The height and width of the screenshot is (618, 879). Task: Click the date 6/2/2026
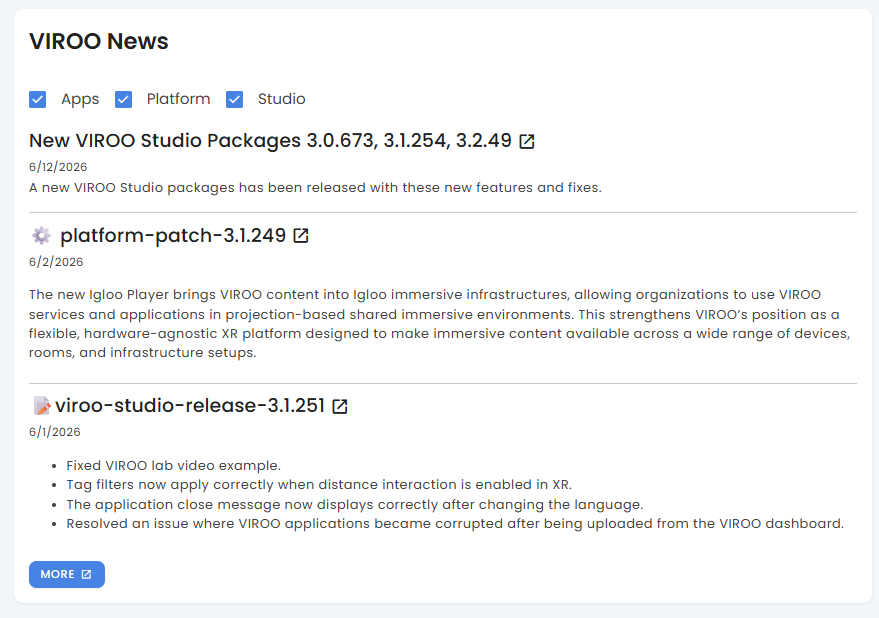click(x=56, y=262)
